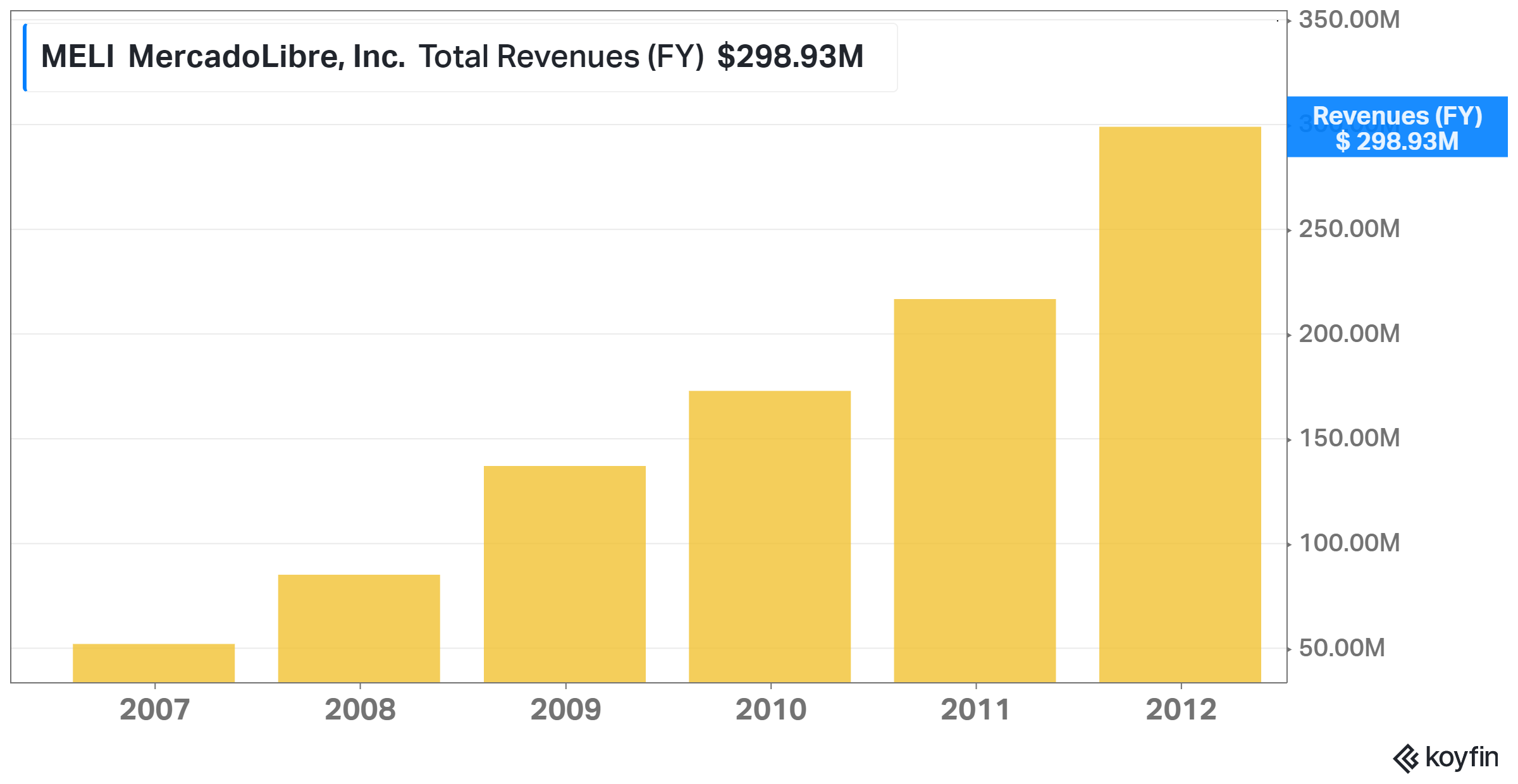The image size is (1518, 784).
Task: Select the 2011 revenue bar
Action: (975, 491)
